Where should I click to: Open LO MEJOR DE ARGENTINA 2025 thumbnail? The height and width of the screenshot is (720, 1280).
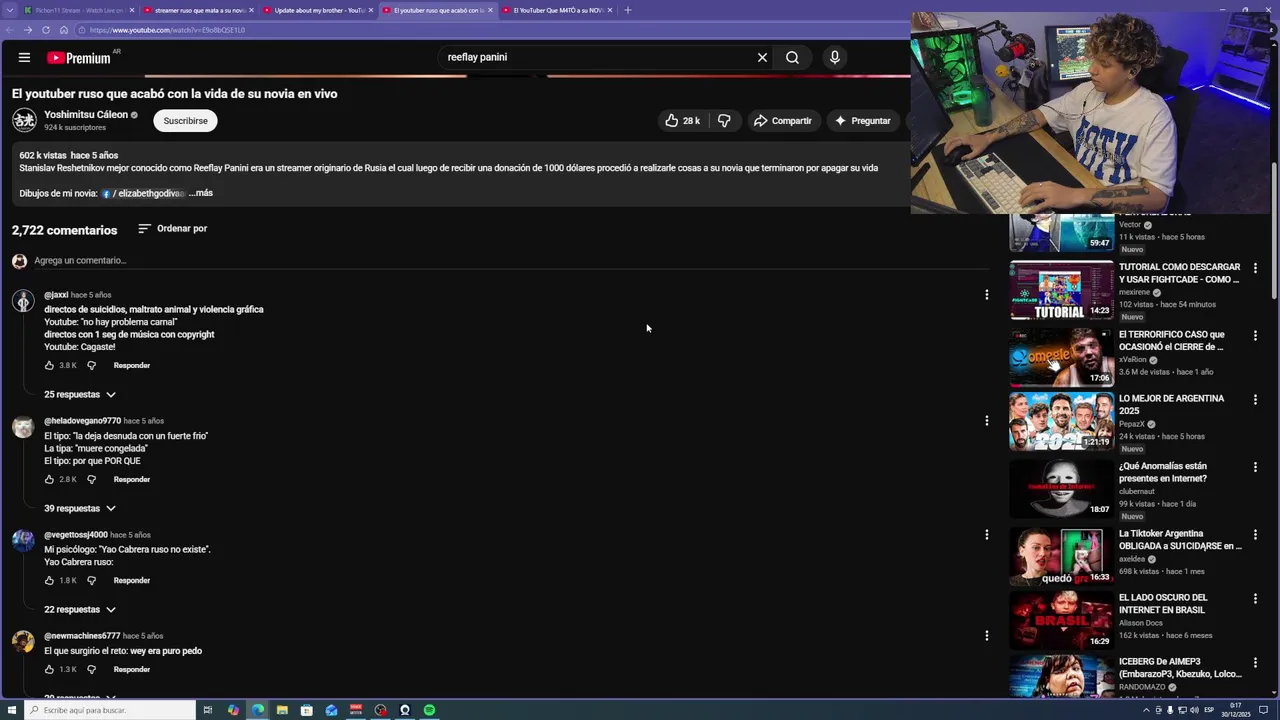click(1061, 421)
